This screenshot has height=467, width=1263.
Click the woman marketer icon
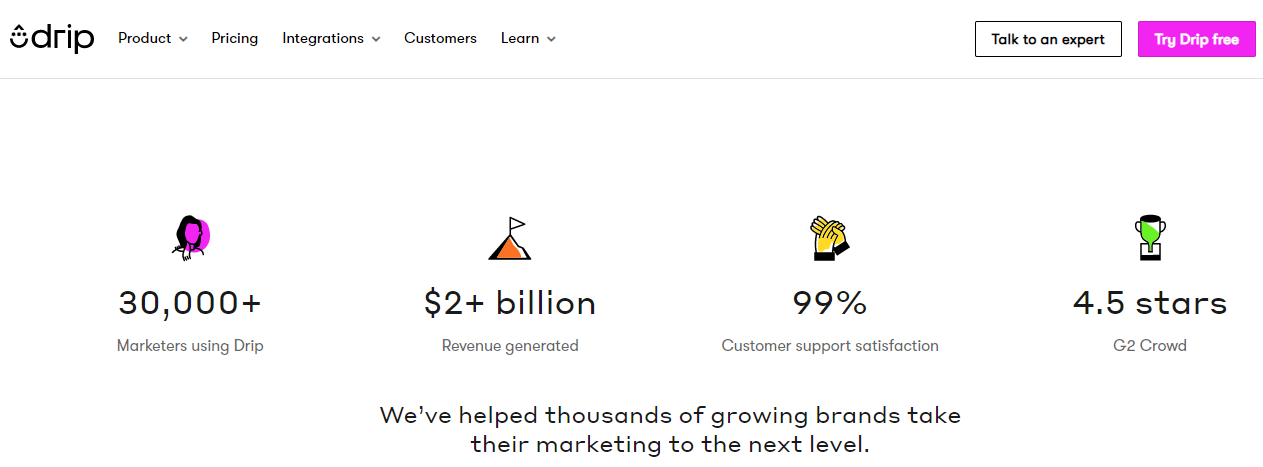pos(190,239)
